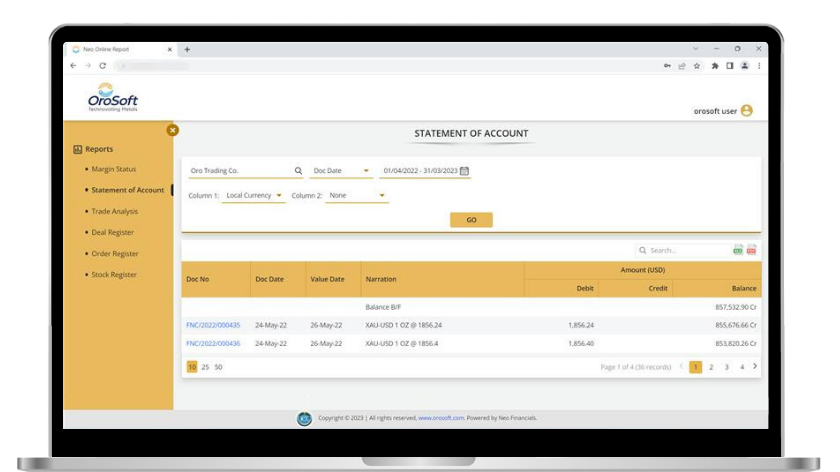Select Trade Analysis in the sidebar

point(114,211)
